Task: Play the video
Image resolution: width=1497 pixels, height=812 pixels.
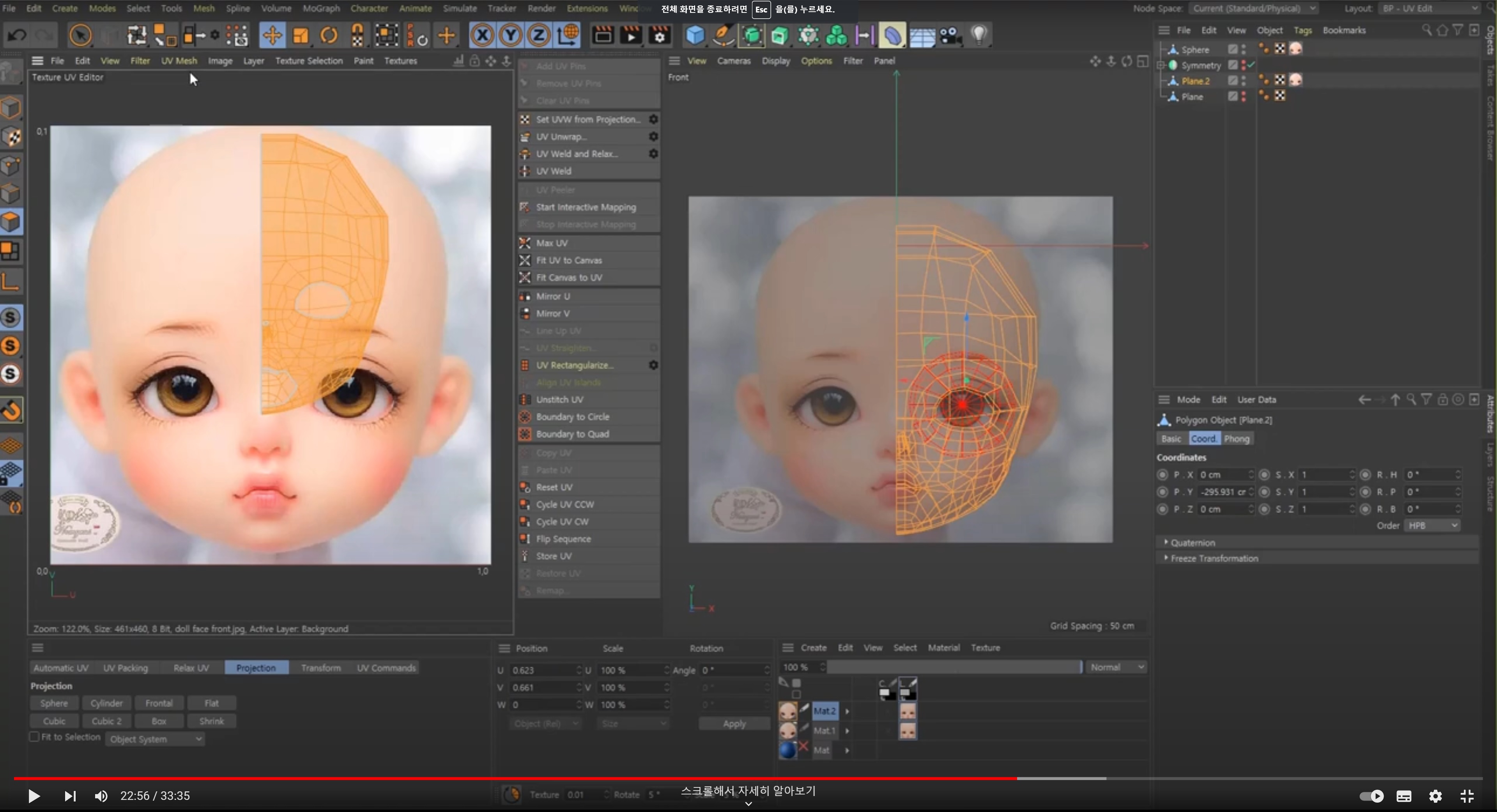Action: [x=34, y=796]
